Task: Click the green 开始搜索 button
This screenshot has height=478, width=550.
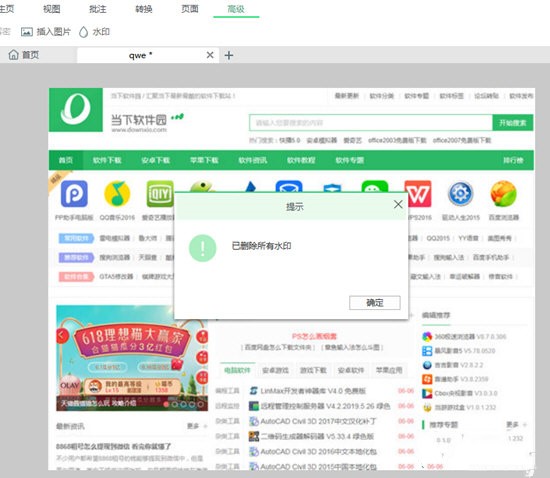Action: pos(513,123)
